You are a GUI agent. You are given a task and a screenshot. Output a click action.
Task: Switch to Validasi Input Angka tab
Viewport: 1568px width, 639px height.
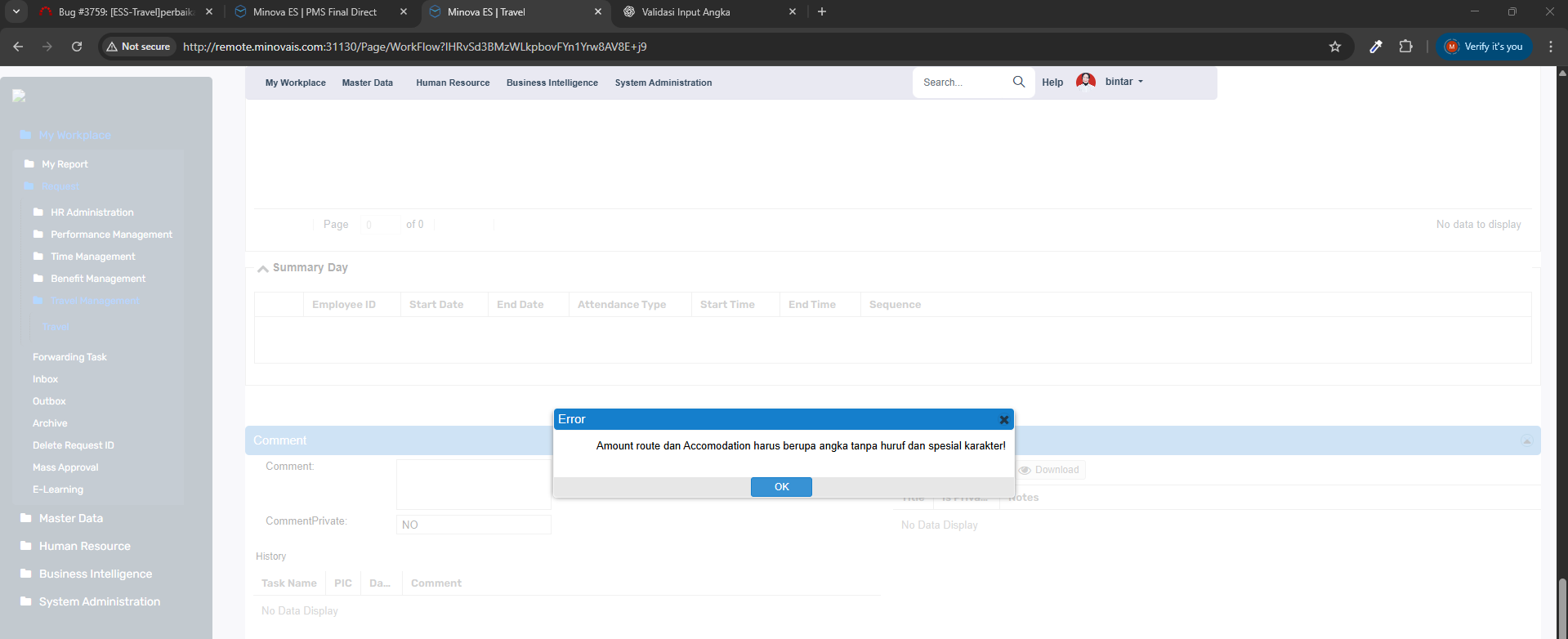point(708,12)
